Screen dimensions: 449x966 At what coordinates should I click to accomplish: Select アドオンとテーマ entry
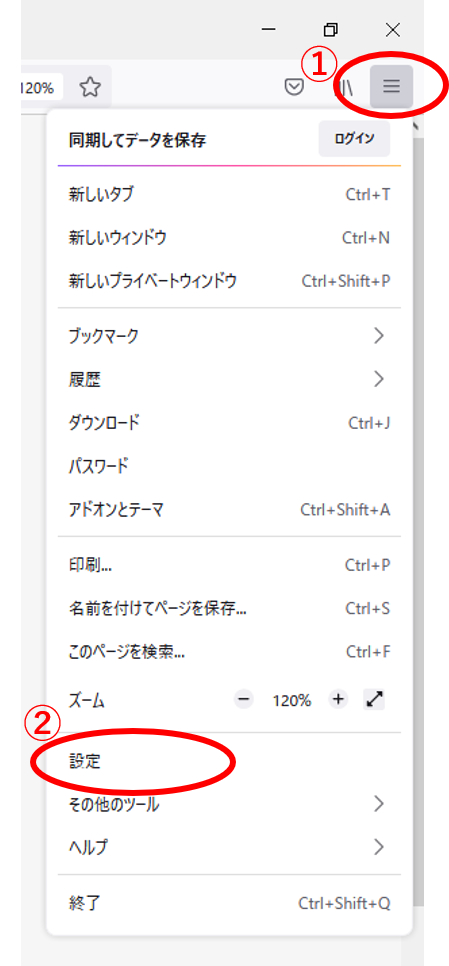coord(229,509)
